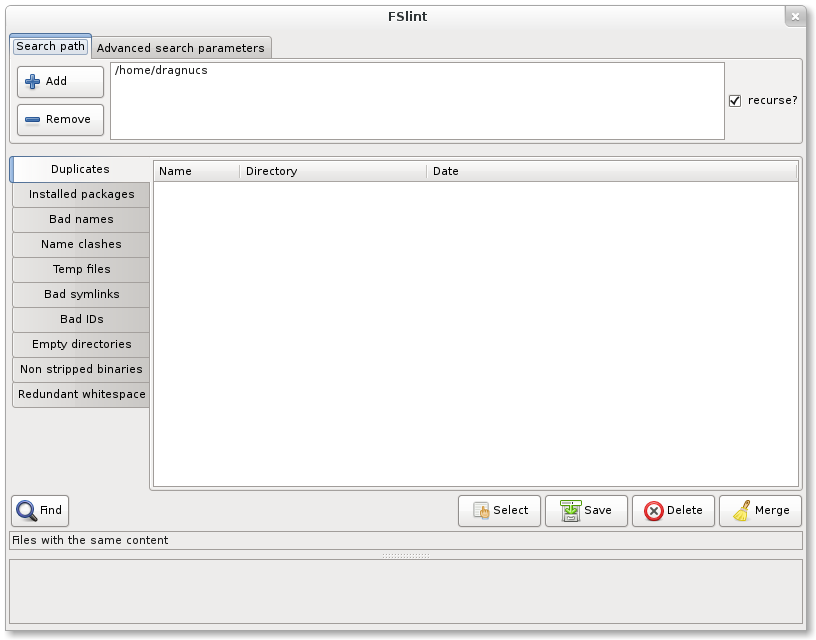
Task: Click the 'Files with the same content' status text
Action: pos(90,540)
